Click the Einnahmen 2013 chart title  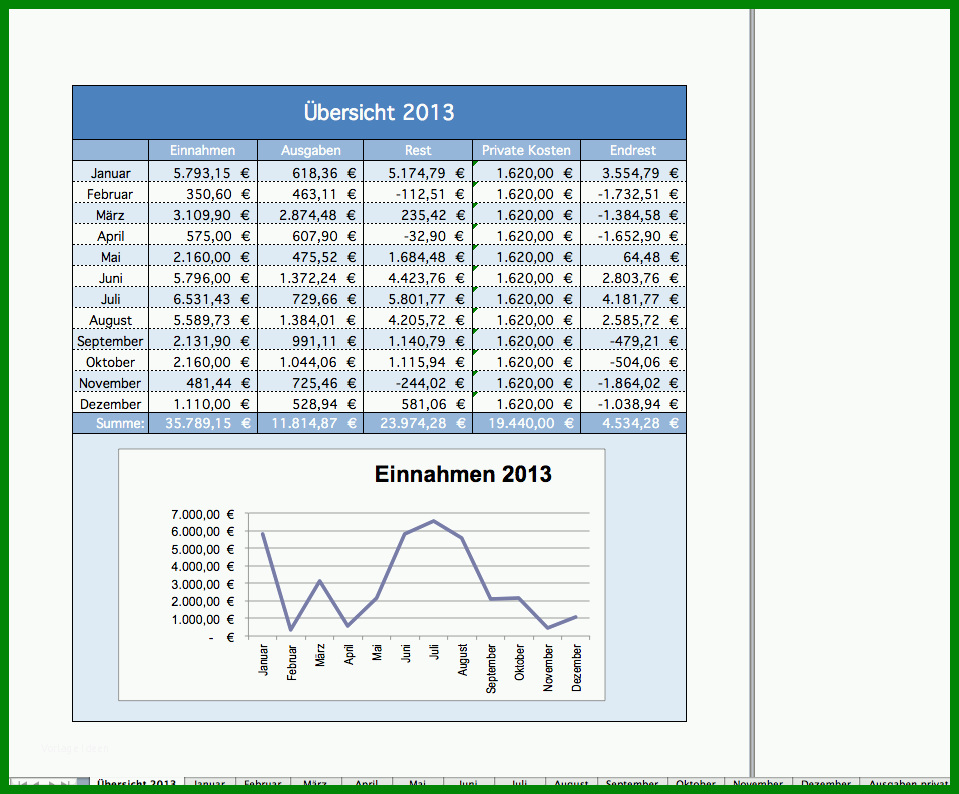click(x=463, y=474)
